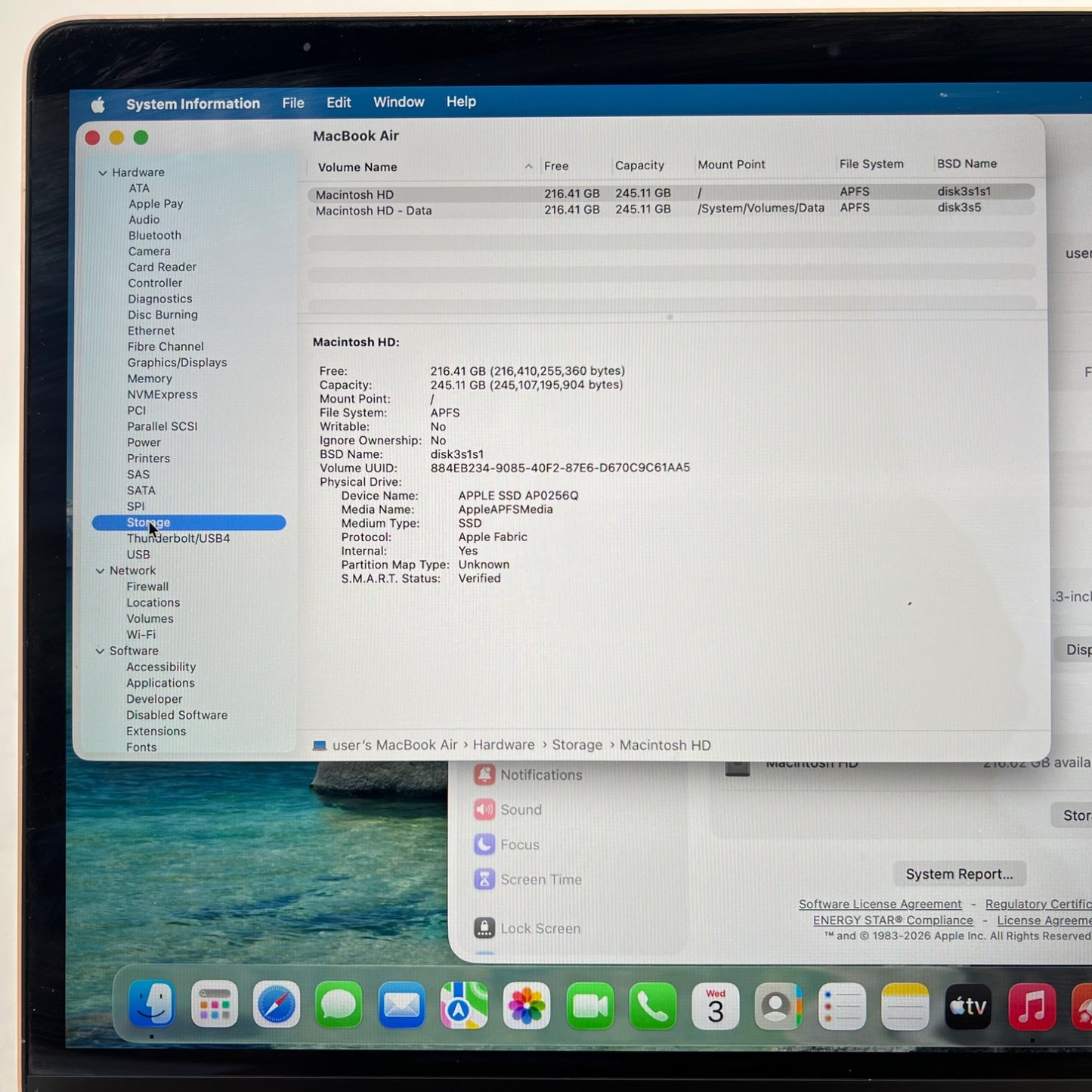Select Firewall under Network

(147, 586)
